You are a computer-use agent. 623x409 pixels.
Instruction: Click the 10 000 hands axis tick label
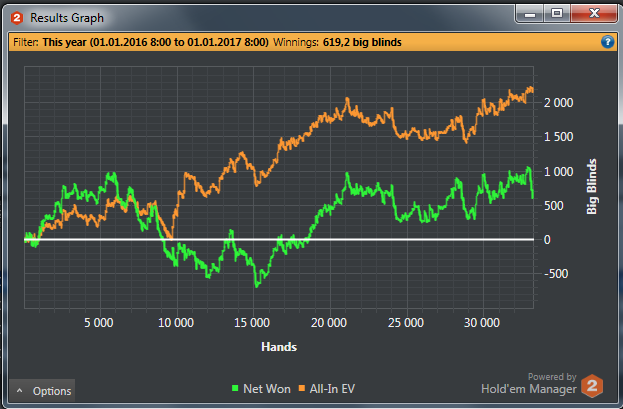tap(176, 323)
